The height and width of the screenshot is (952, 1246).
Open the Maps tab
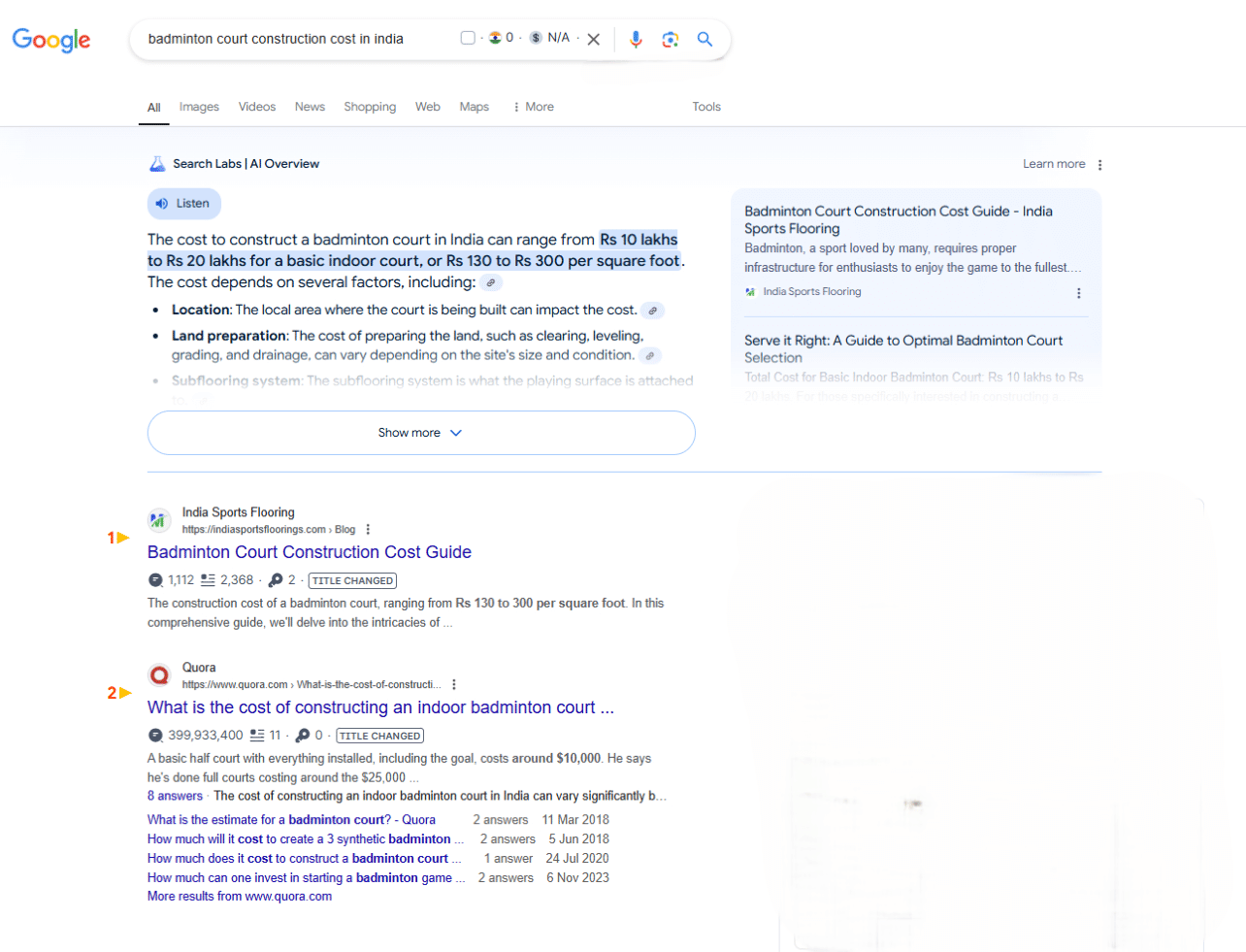(x=475, y=107)
